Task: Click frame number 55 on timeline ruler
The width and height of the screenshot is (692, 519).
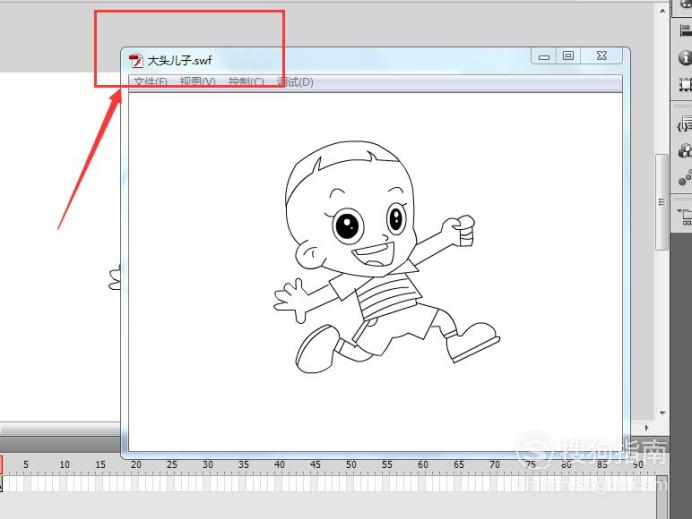Action: (387, 464)
